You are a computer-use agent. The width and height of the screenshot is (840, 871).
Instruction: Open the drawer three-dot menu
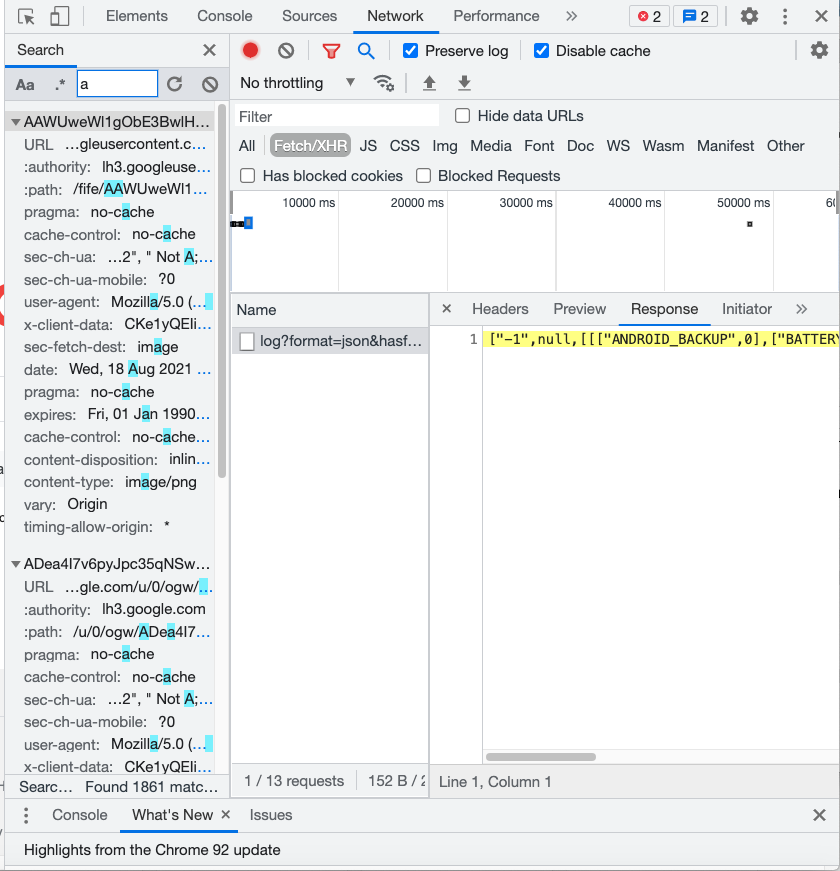click(26, 815)
